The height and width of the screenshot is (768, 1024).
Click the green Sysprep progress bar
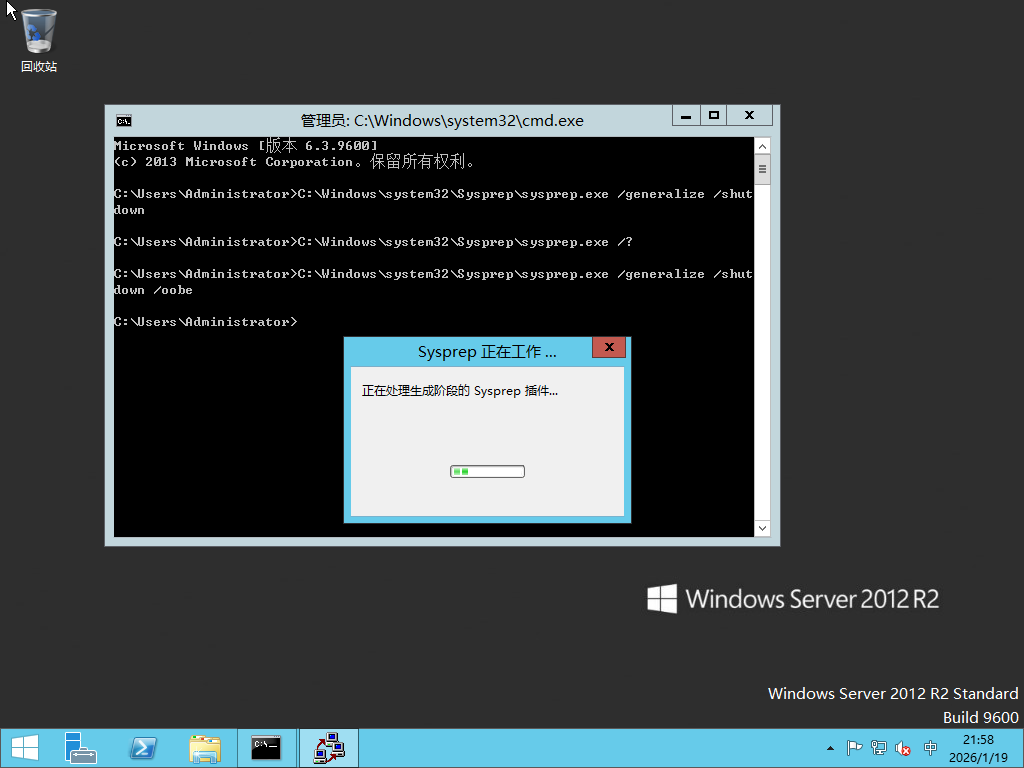[x=487, y=471]
